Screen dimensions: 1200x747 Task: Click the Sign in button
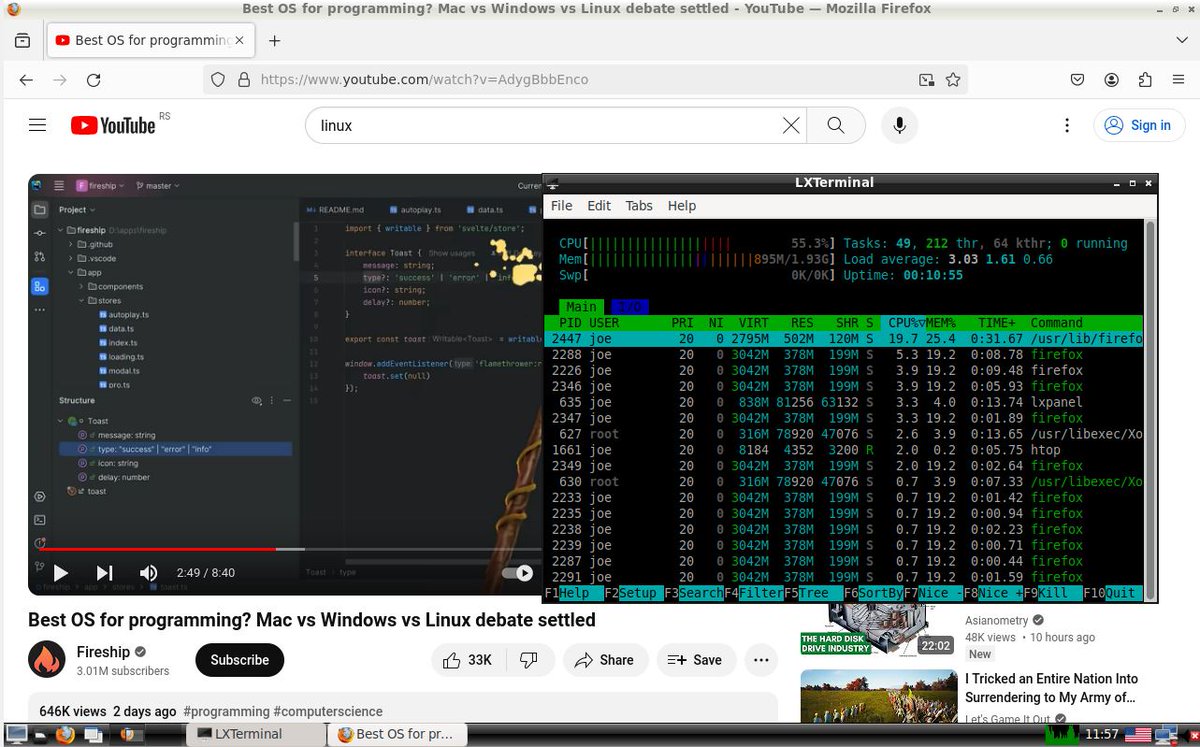(x=1138, y=125)
